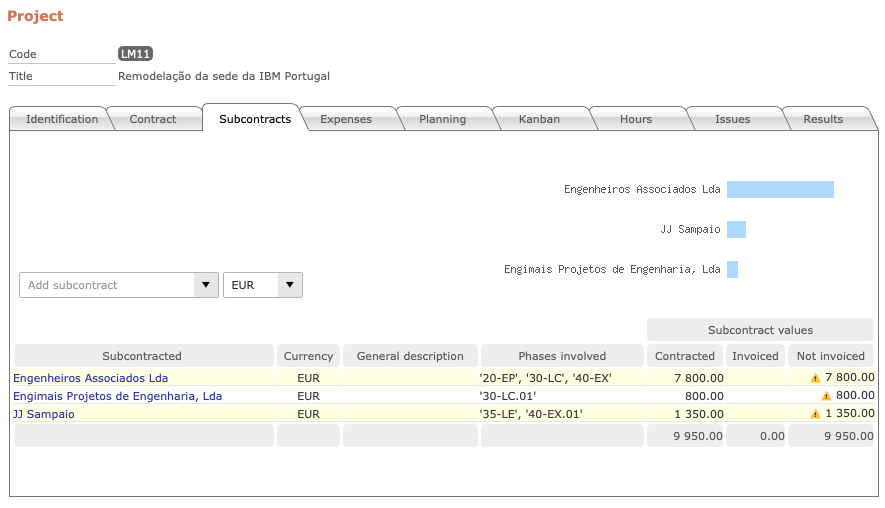This screenshot has height=508, width=885.
Task: Click the warning icon in JJ Sampaio row
Action: click(815, 414)
